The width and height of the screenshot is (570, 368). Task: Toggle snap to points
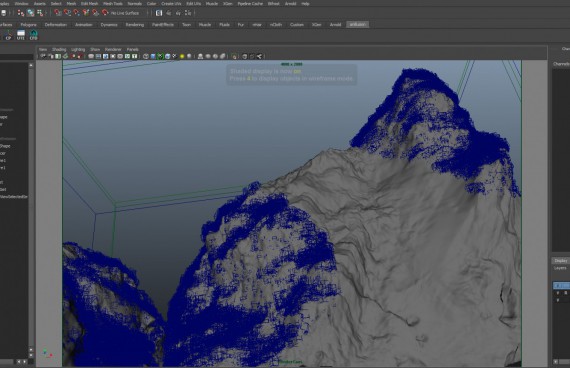(76, 13)
